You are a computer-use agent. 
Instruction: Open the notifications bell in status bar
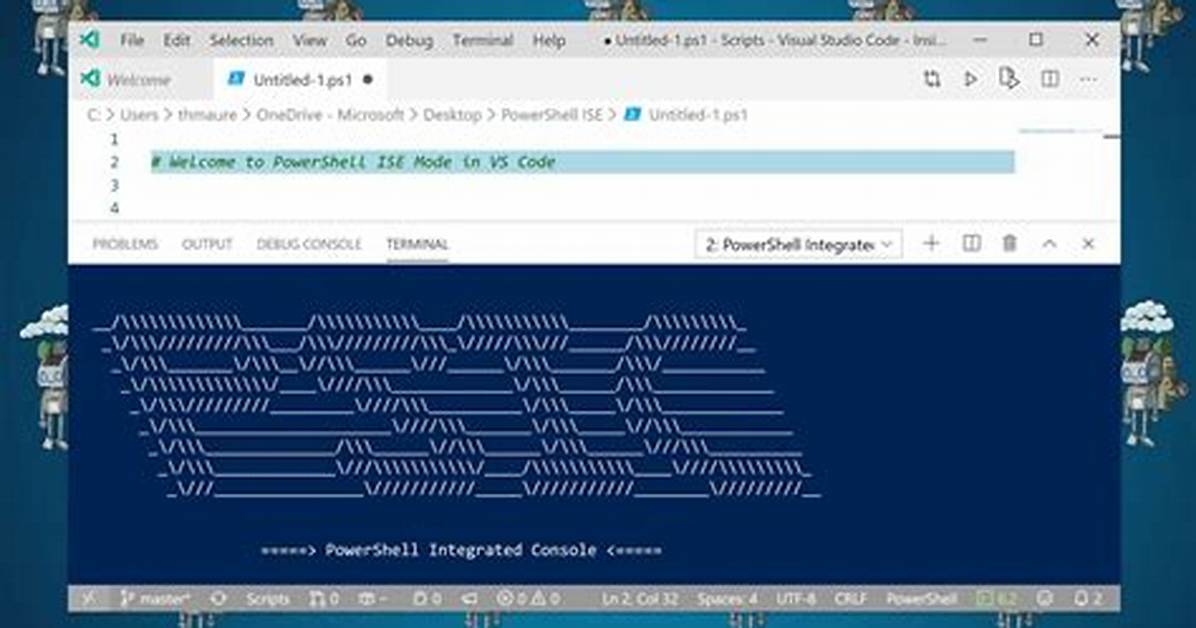pos(1087,599)
